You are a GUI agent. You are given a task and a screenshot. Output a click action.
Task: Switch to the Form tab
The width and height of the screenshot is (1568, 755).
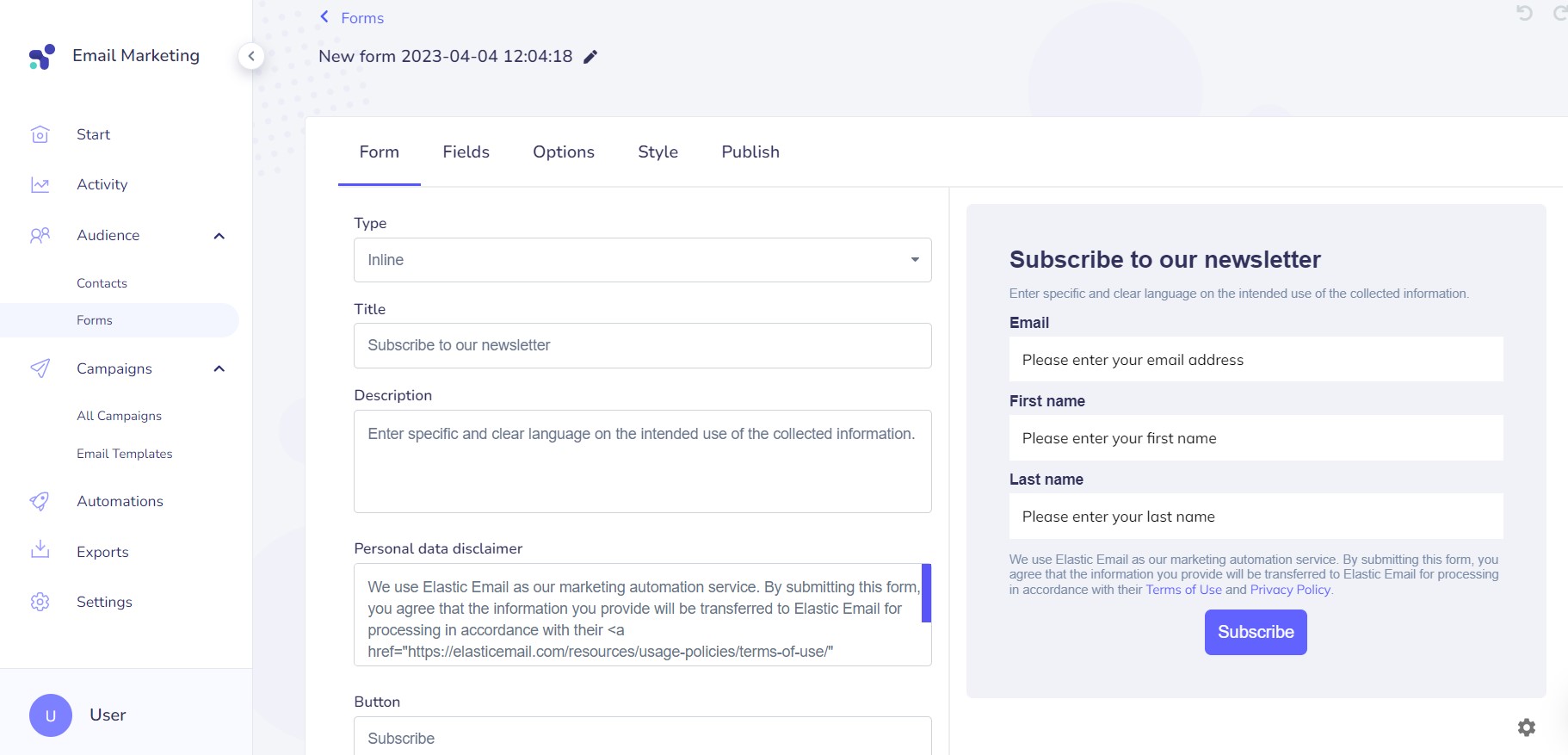tap(380, 152)
